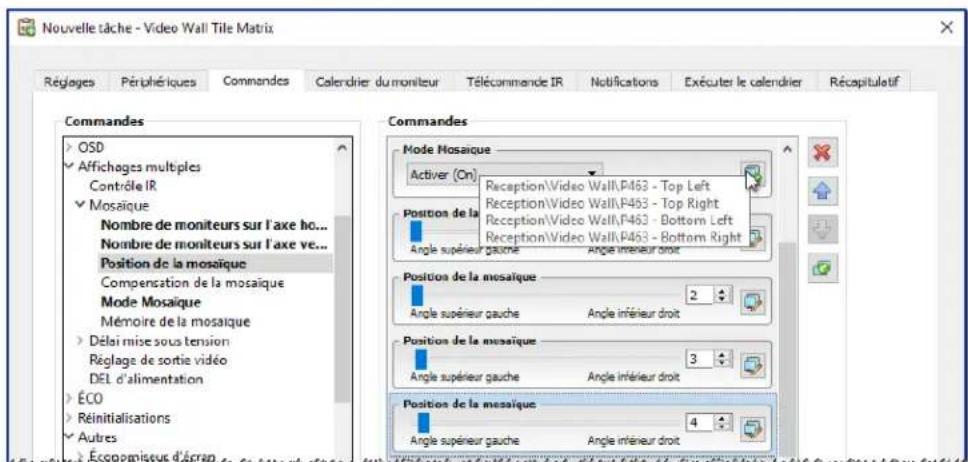Click P463 - Bottom Left in the popup

[x=609, y=220]
